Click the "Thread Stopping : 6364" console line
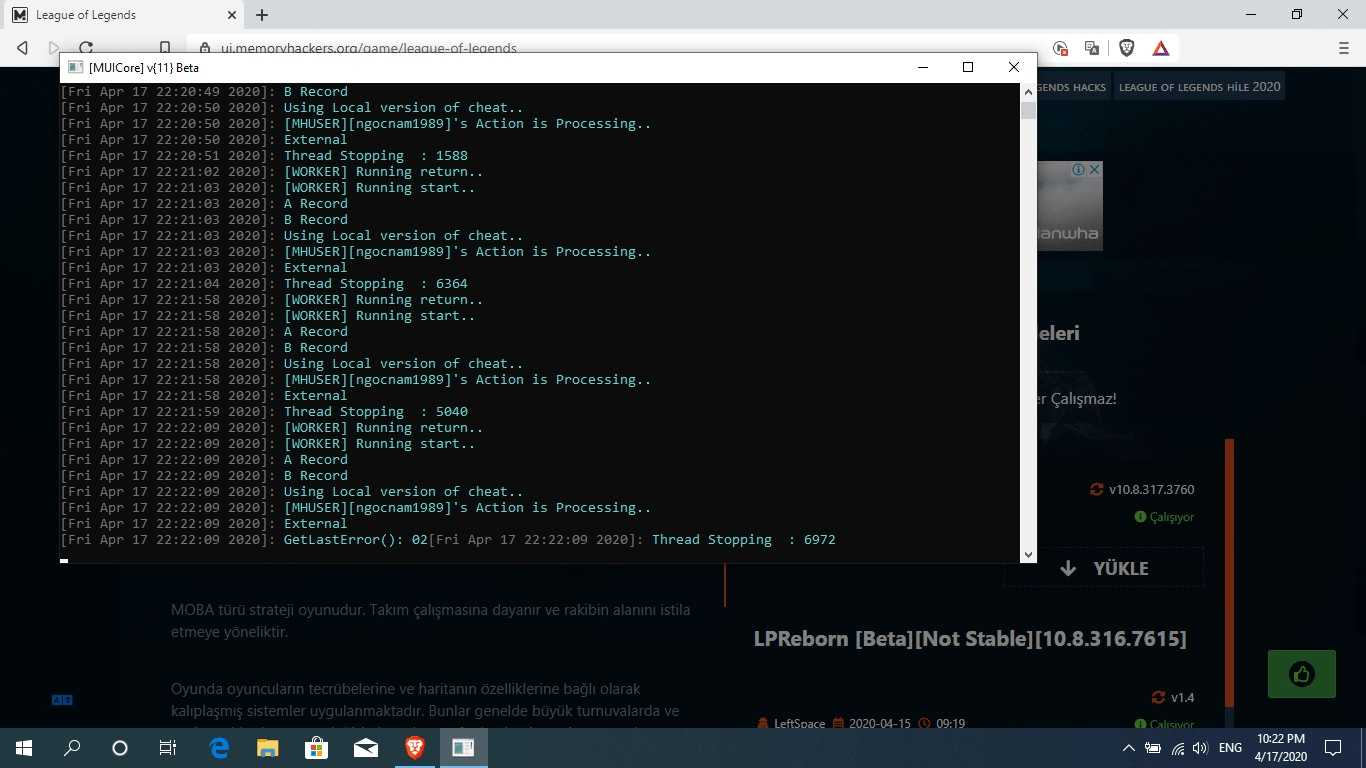The width and height of the screenshot is (1366, 768). pos(376,284)
